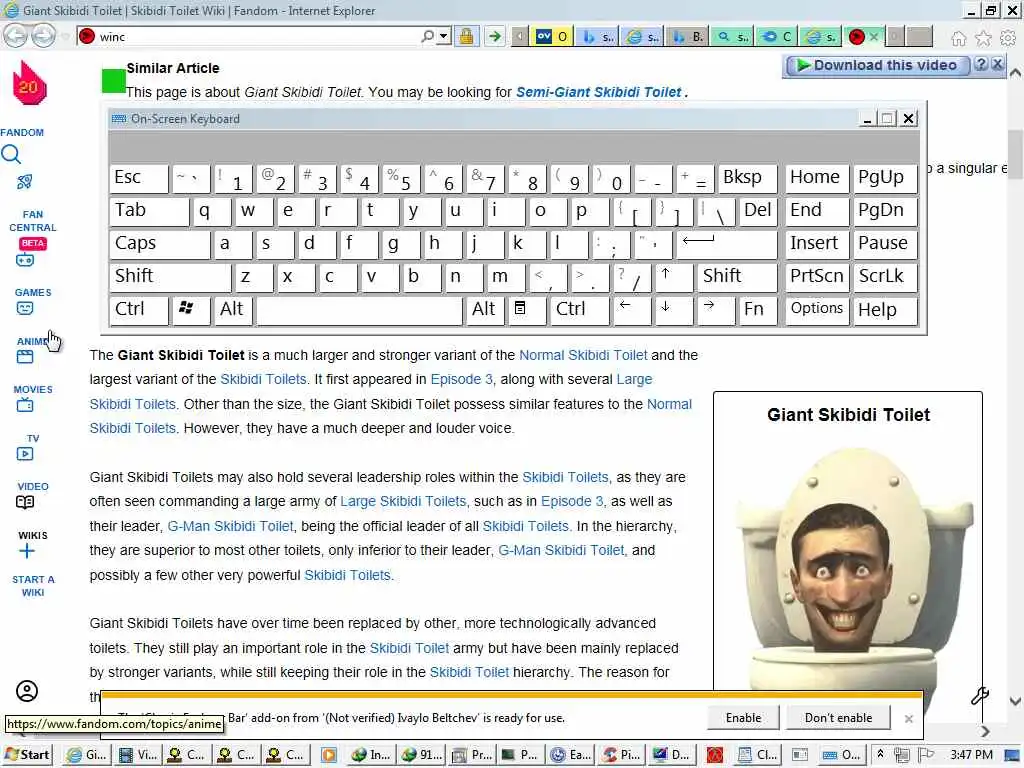Switch to the first Bing 's..' tab
The height and width of the screenshot is (768, 1024).
(x=598, y=37)
